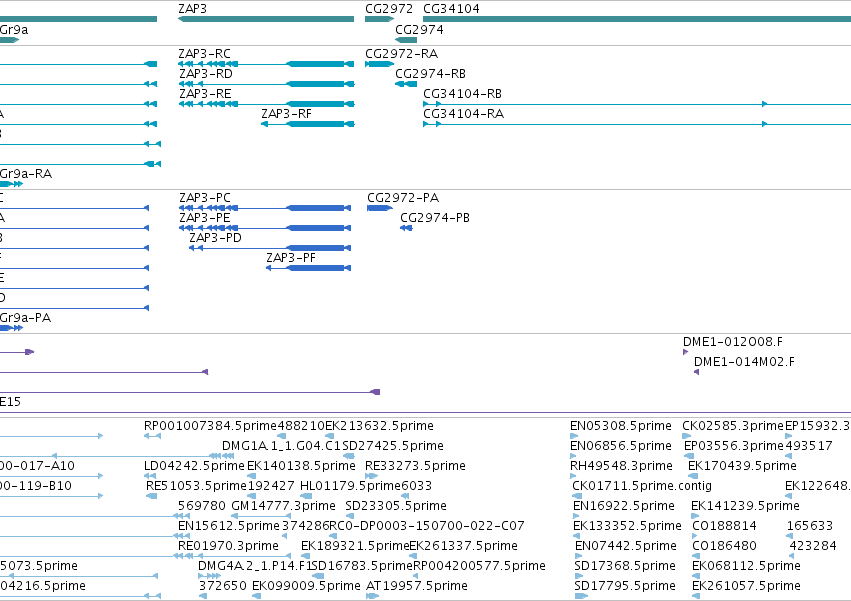Select EST CO186480
The width and height of the screenshot is (851, 601).
[724, 546]
